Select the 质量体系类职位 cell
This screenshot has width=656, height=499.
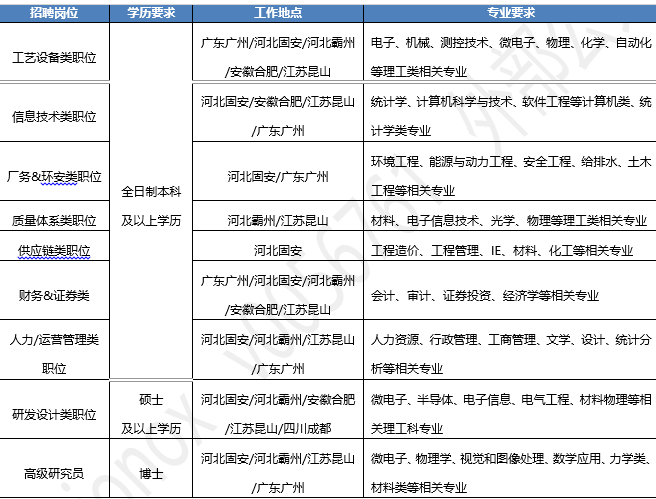tap(55, 220)
